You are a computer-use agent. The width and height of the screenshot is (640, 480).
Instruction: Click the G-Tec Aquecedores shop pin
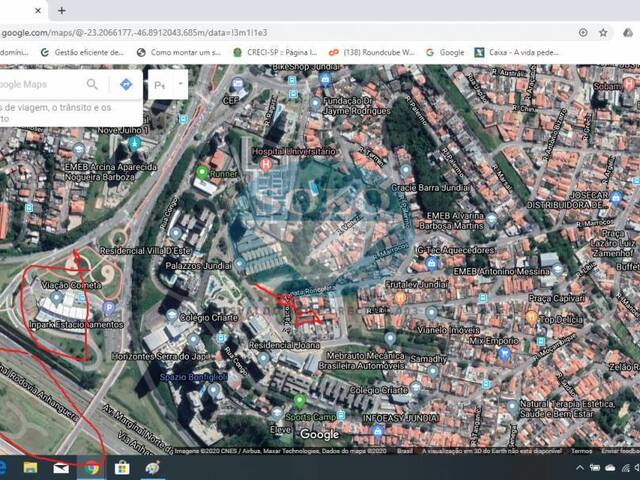click(x=432, y=263)
